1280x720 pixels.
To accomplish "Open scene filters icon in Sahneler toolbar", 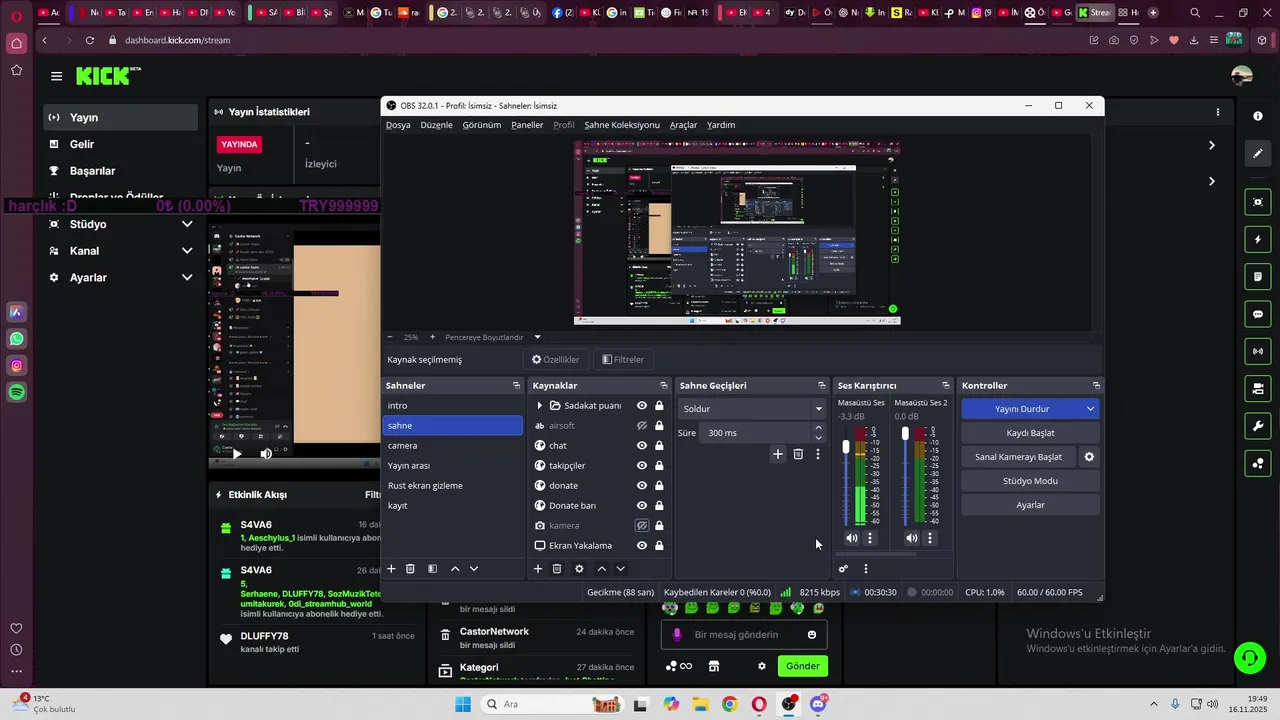I will pyautogui.click(x=433, y=569).
